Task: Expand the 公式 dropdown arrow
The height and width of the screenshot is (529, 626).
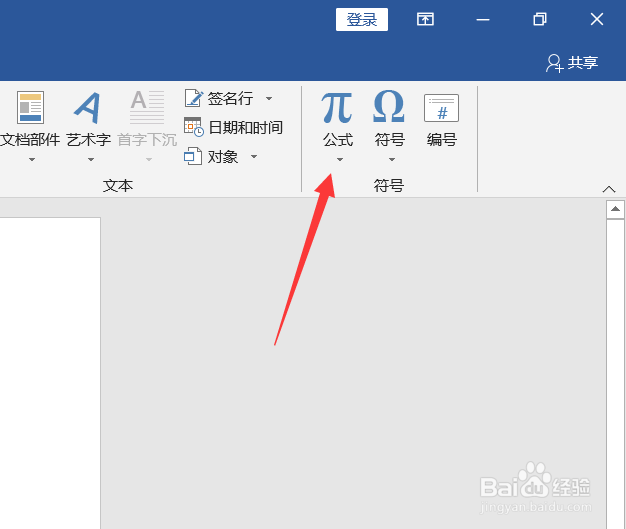Action: (340, 160)
